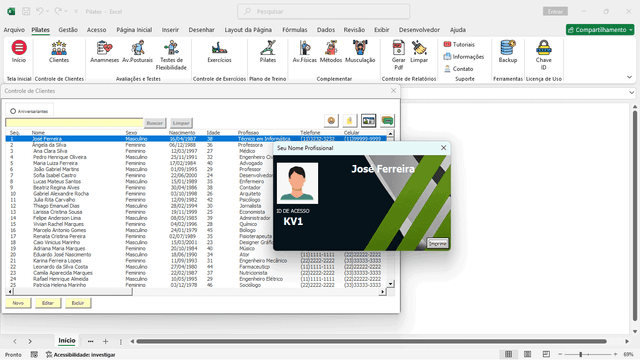
Task: Click the yellow tag icon button
Action: point(349,120)
